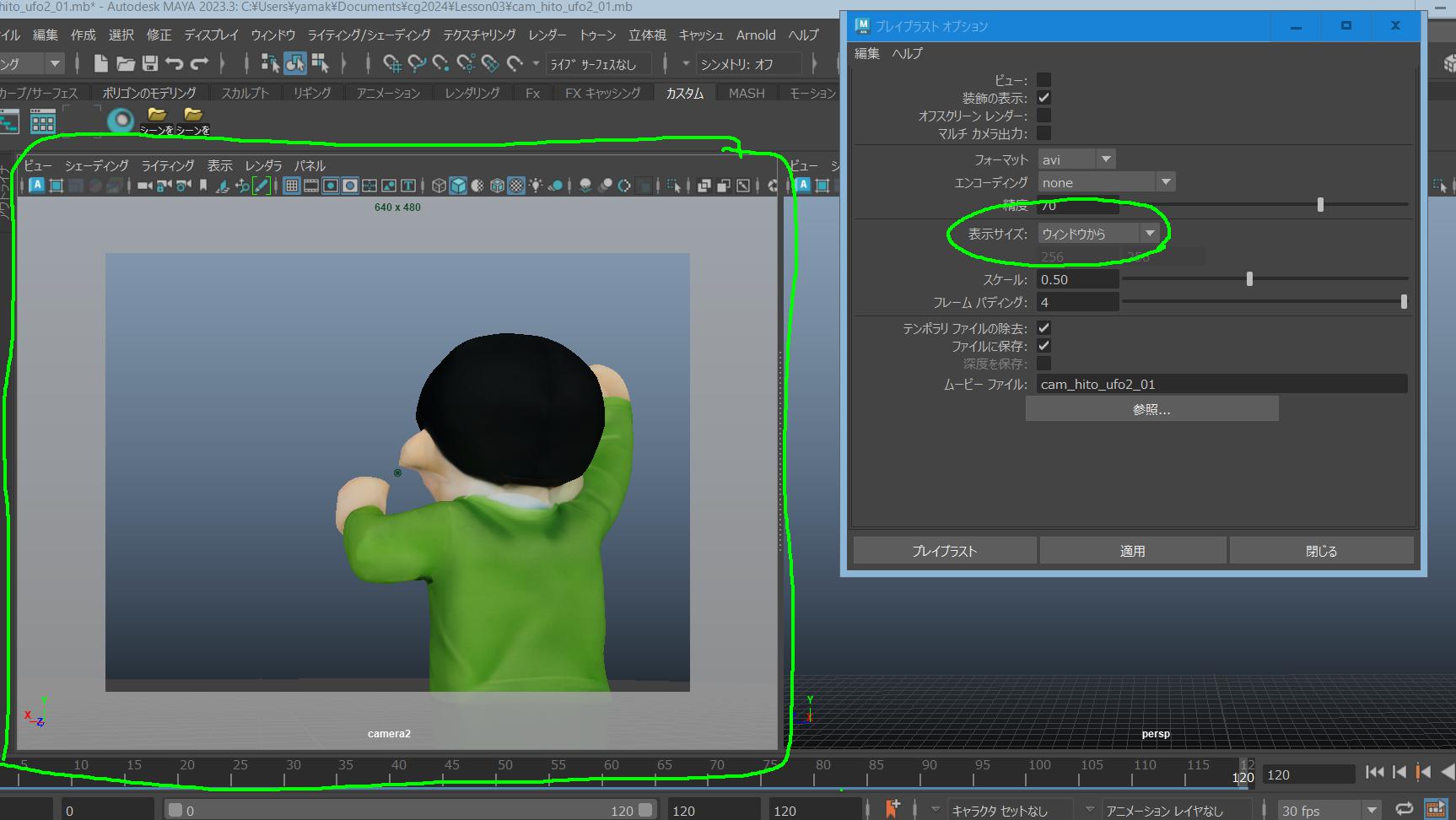
Task: Click the Save Scene floppy icon
Action: coord(150,63)
